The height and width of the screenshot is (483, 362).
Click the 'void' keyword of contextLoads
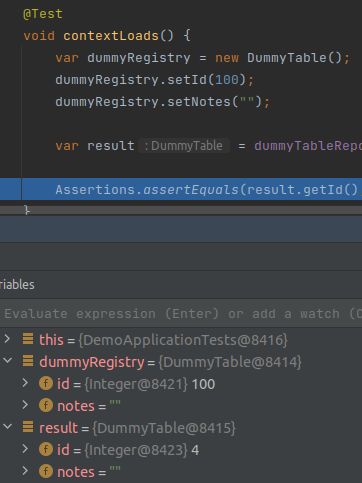coord(39,36)
